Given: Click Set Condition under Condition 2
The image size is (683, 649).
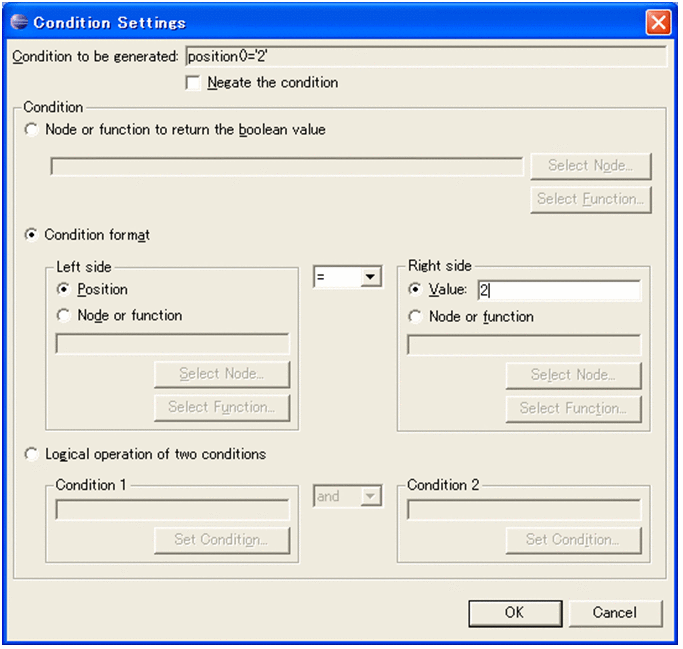Looking at the screenshot, I should [x=573, y=540].
